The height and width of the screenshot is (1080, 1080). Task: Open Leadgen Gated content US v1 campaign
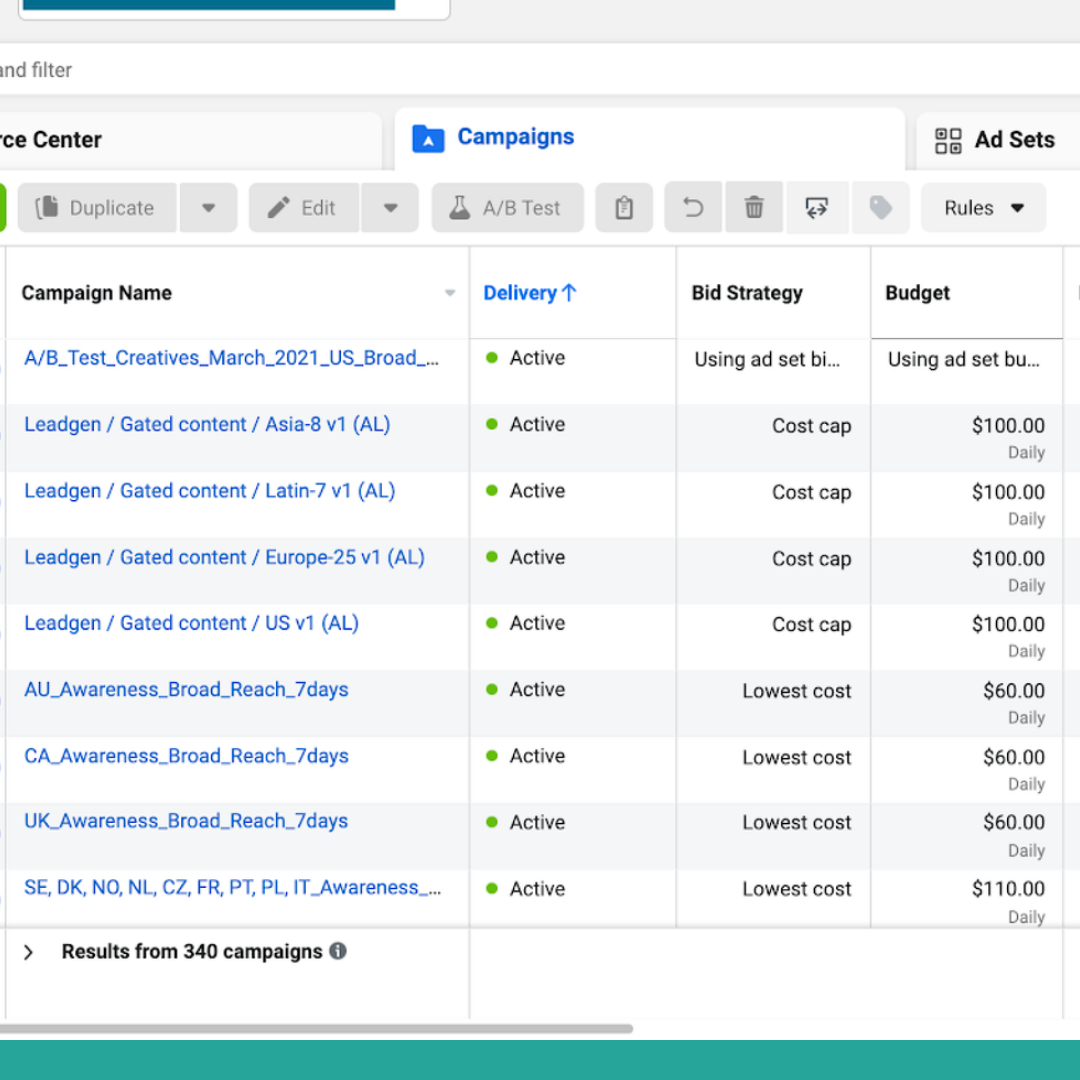(191, 623)
